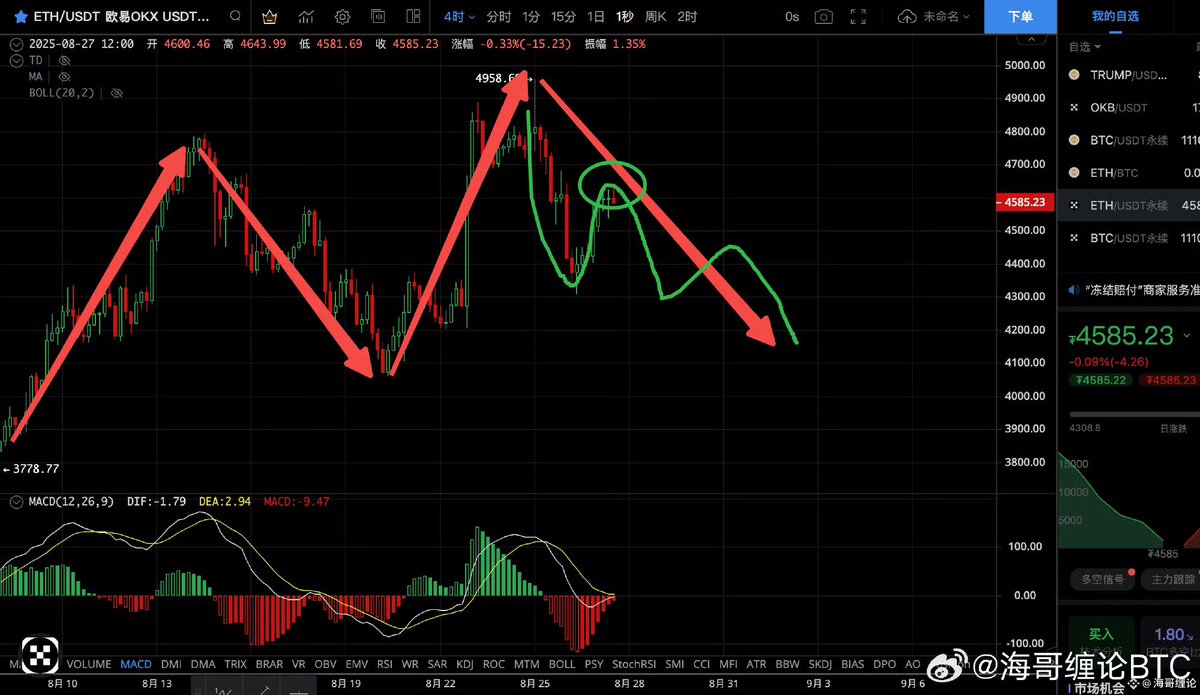Select the KDJ indicator tab
This screenshot has width=1200, height=695.
click(x=465, y=664)
